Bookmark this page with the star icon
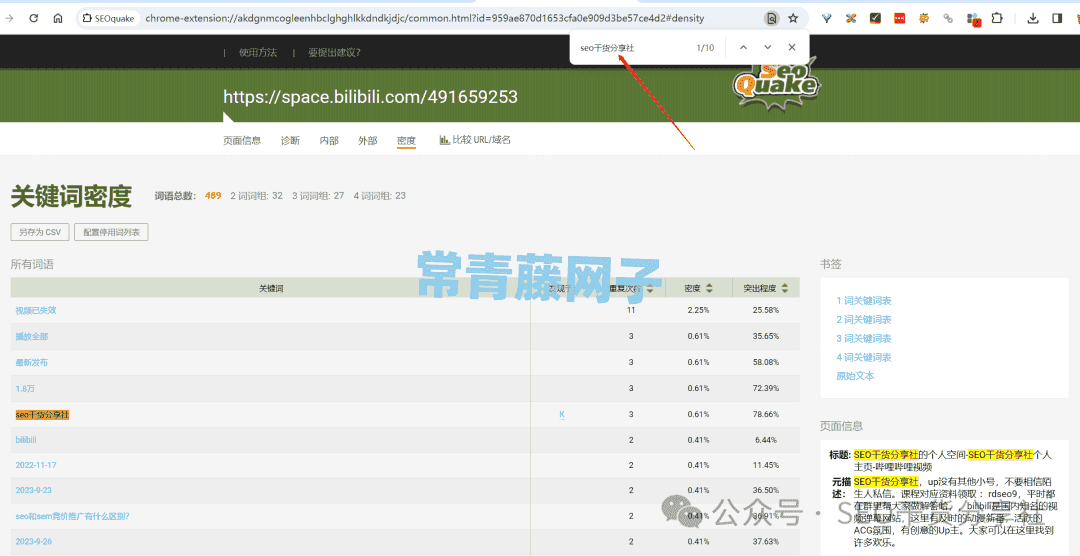The width and height of the screenshot is (1080, 556). [x=793, y=19]
